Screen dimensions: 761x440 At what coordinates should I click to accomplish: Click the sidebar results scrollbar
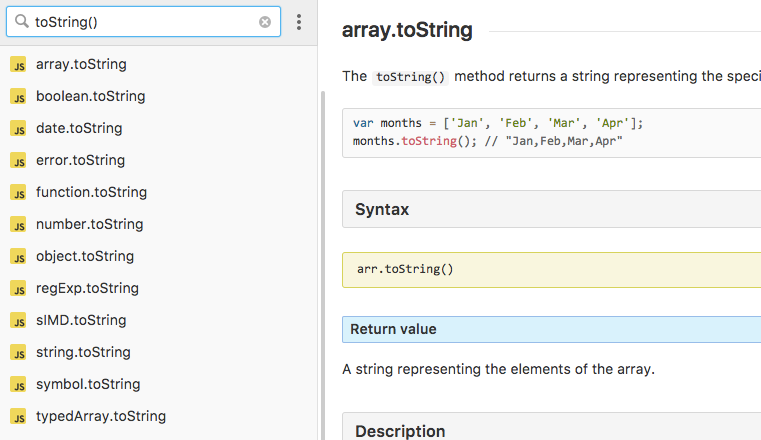point(323,265)
